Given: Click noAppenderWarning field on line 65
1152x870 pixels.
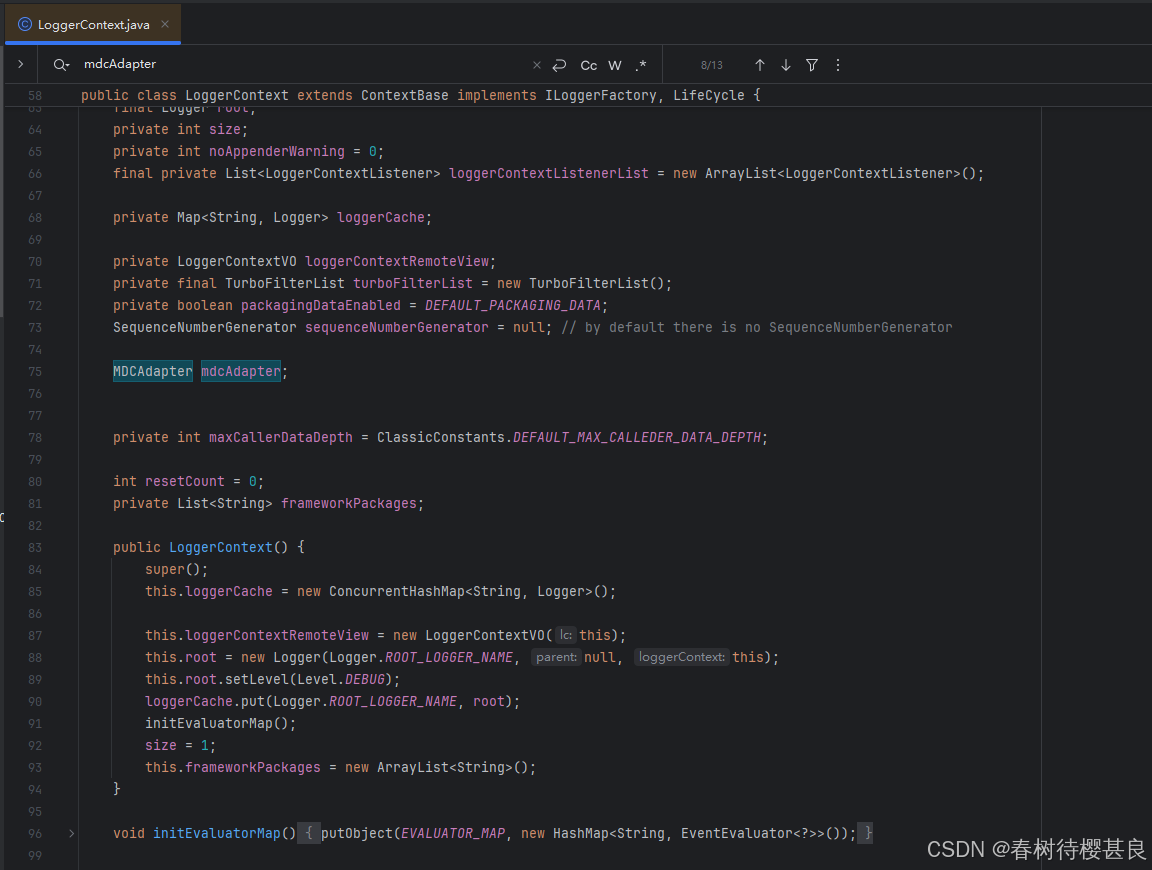Looking at the screenshot, I should (276, 151).
